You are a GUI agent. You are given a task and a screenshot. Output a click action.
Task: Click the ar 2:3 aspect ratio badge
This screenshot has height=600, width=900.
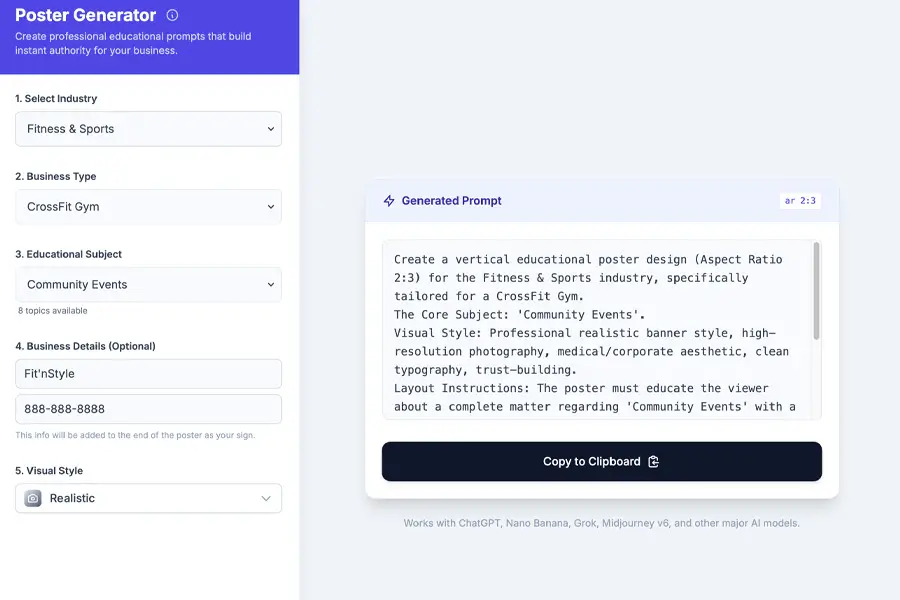(x=800, y=201)
